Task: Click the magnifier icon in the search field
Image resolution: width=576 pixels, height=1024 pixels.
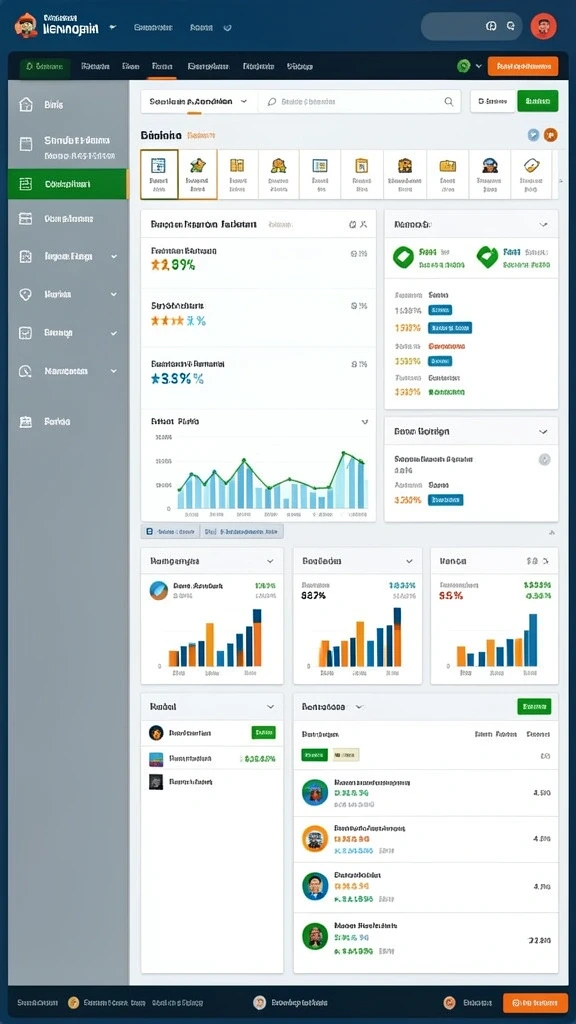Action: pos(449,102)
